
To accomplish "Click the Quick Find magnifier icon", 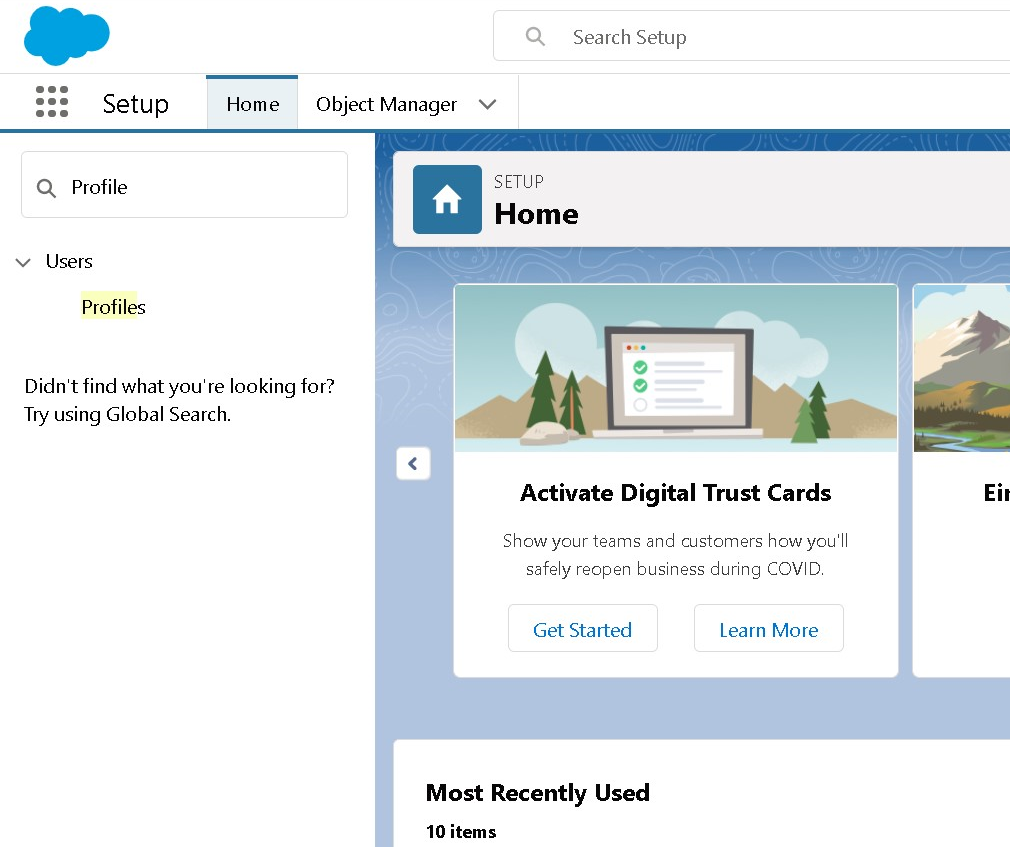I will [46, 187].
